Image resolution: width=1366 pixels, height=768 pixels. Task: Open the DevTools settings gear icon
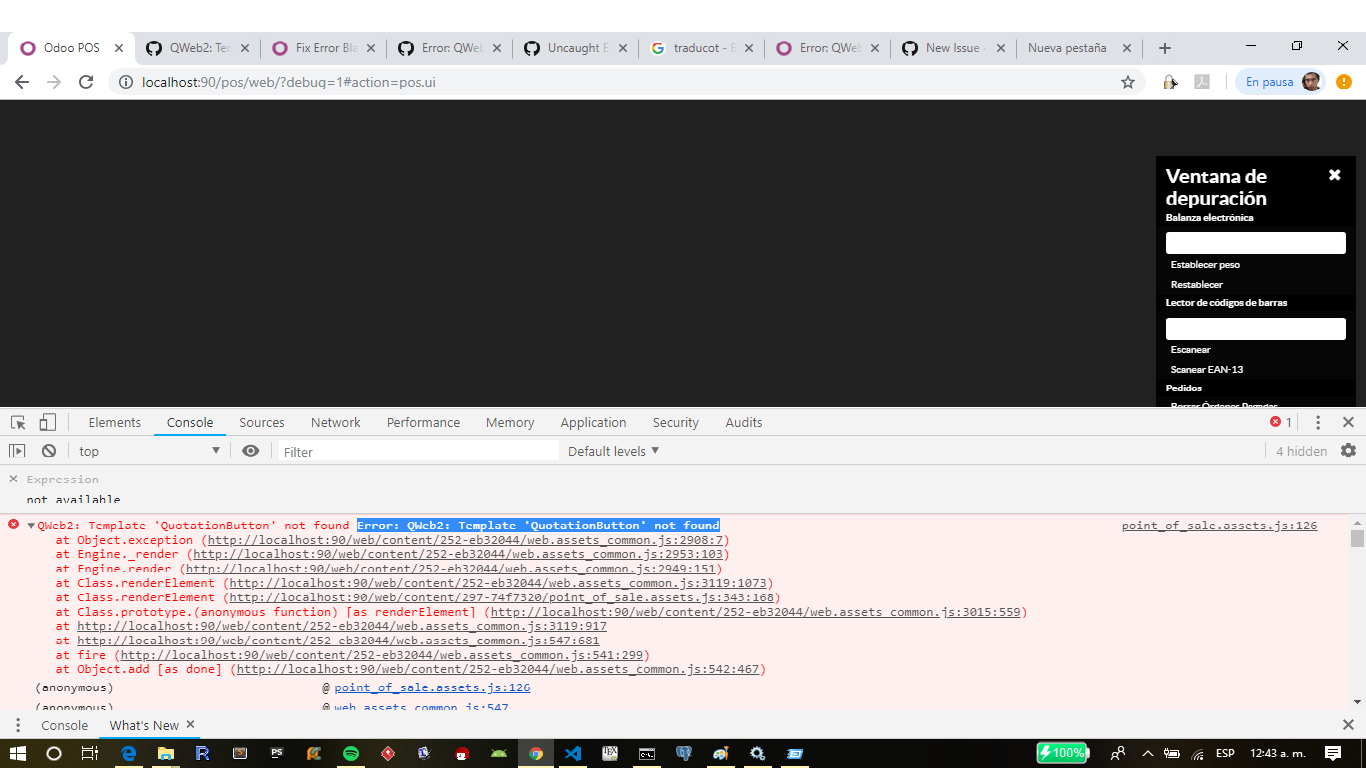tap(1349, 451)
